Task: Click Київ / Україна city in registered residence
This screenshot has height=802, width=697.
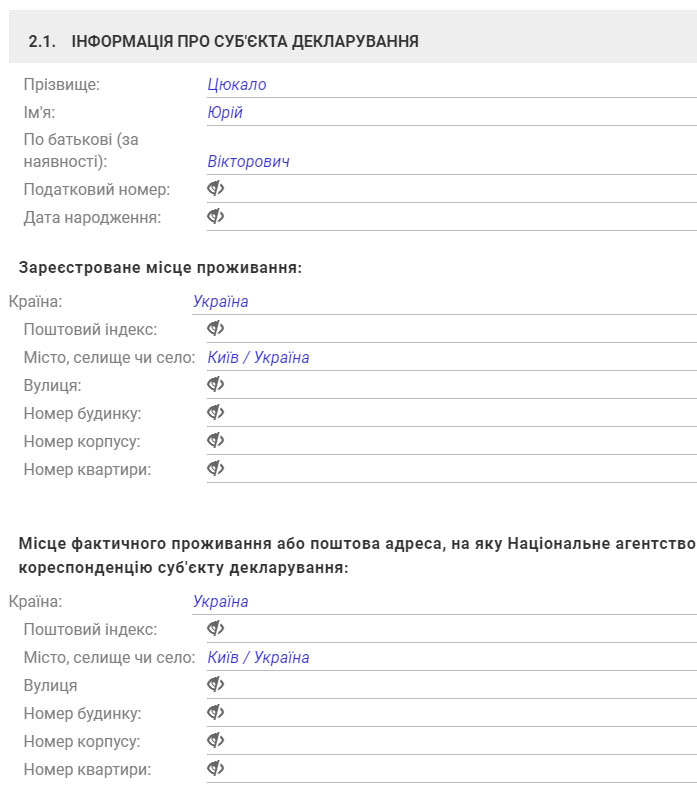Action: coord(258,357)
